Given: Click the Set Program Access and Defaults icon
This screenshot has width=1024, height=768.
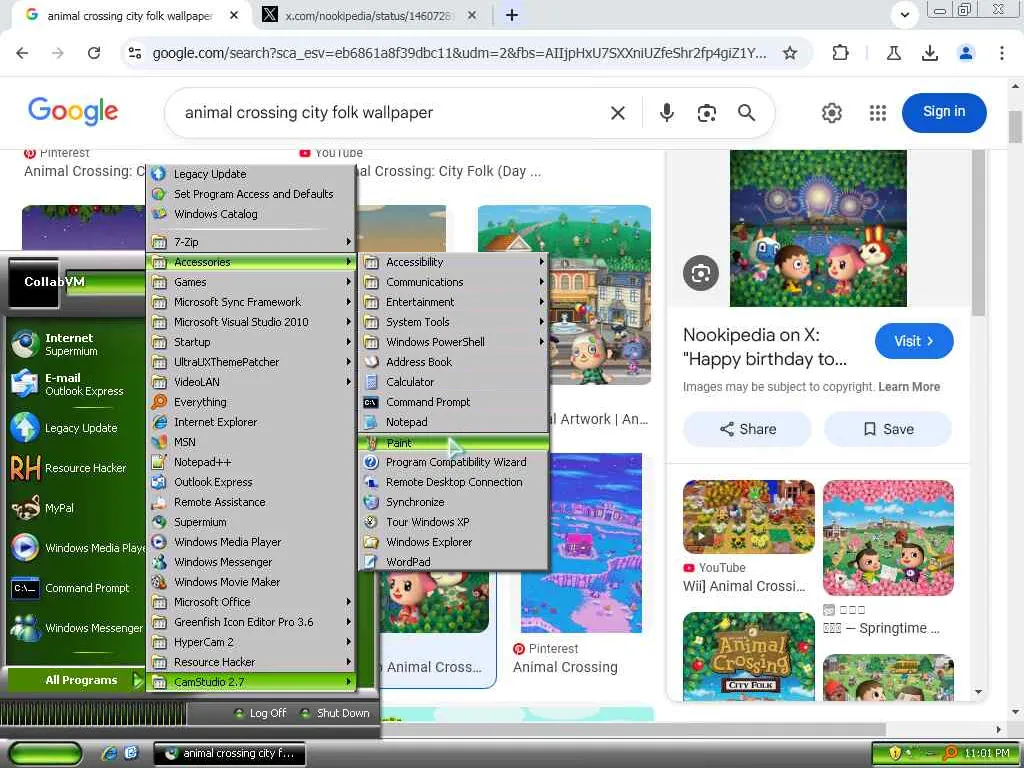Looking at the screenshot, I should 159,194.
